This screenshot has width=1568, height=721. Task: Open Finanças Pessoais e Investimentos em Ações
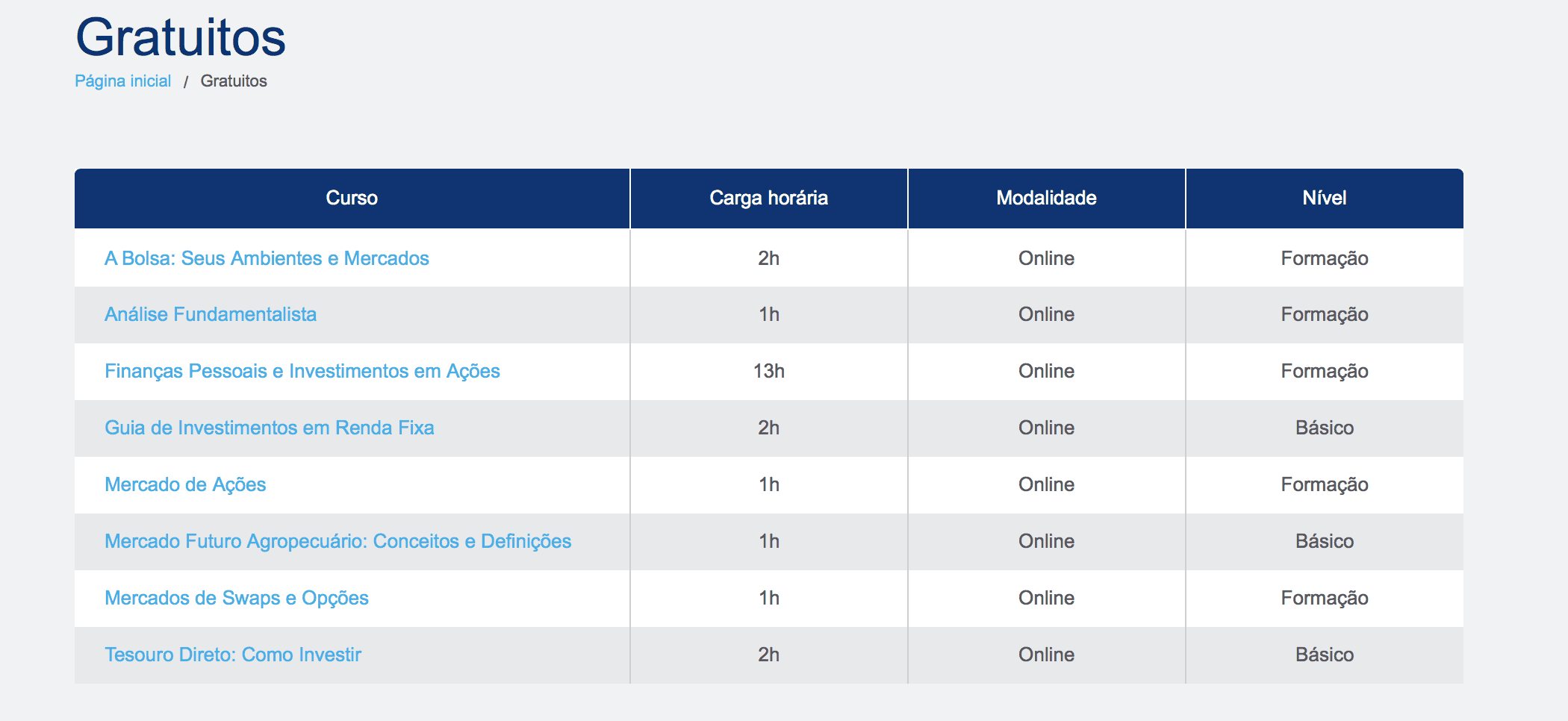(x=302, y=371)
